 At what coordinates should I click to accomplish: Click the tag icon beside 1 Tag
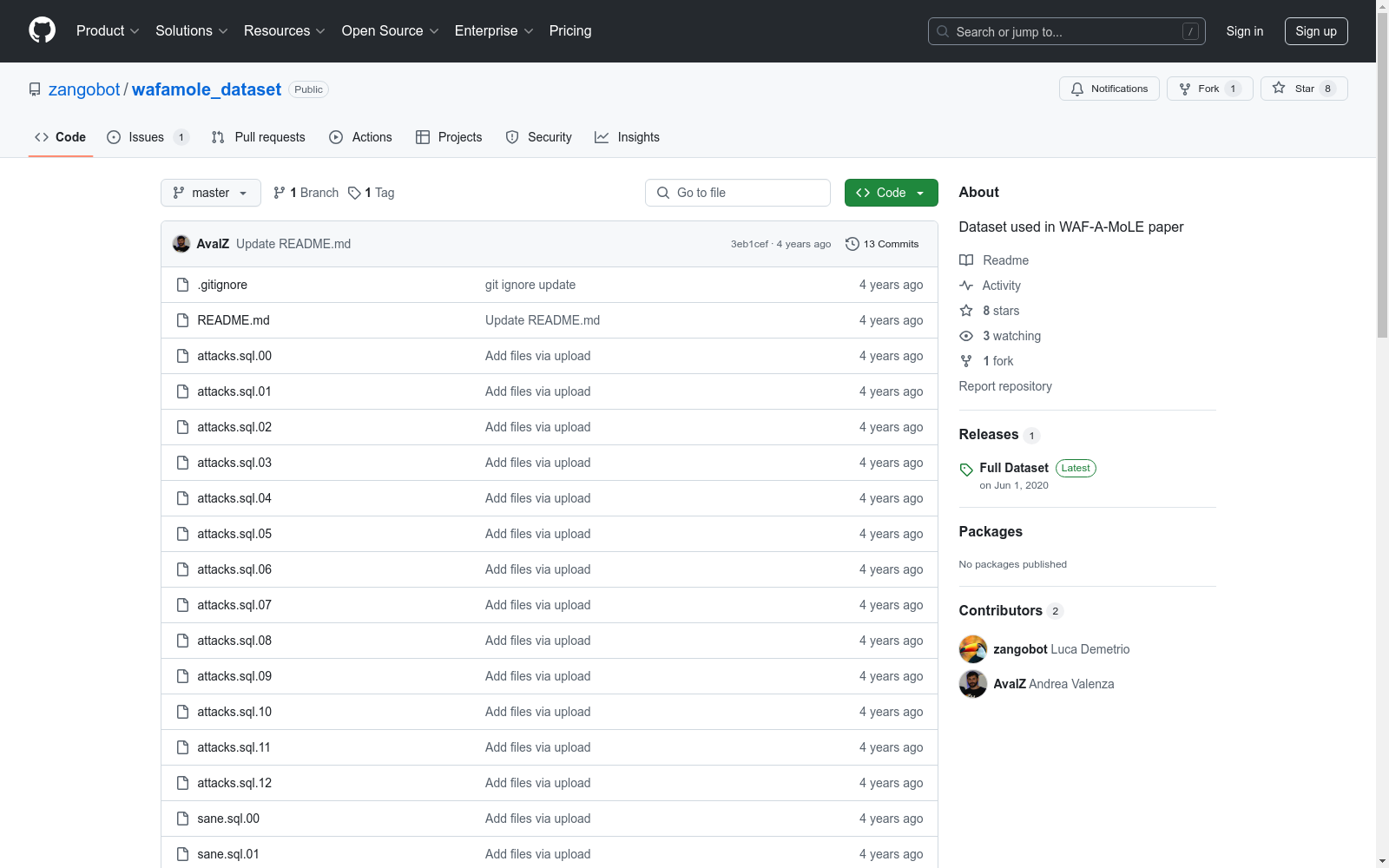[354, 193]
